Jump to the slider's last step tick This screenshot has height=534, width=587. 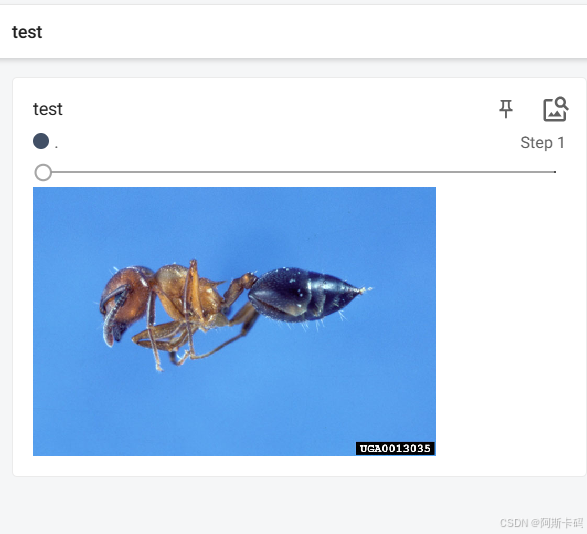[555, 172]
